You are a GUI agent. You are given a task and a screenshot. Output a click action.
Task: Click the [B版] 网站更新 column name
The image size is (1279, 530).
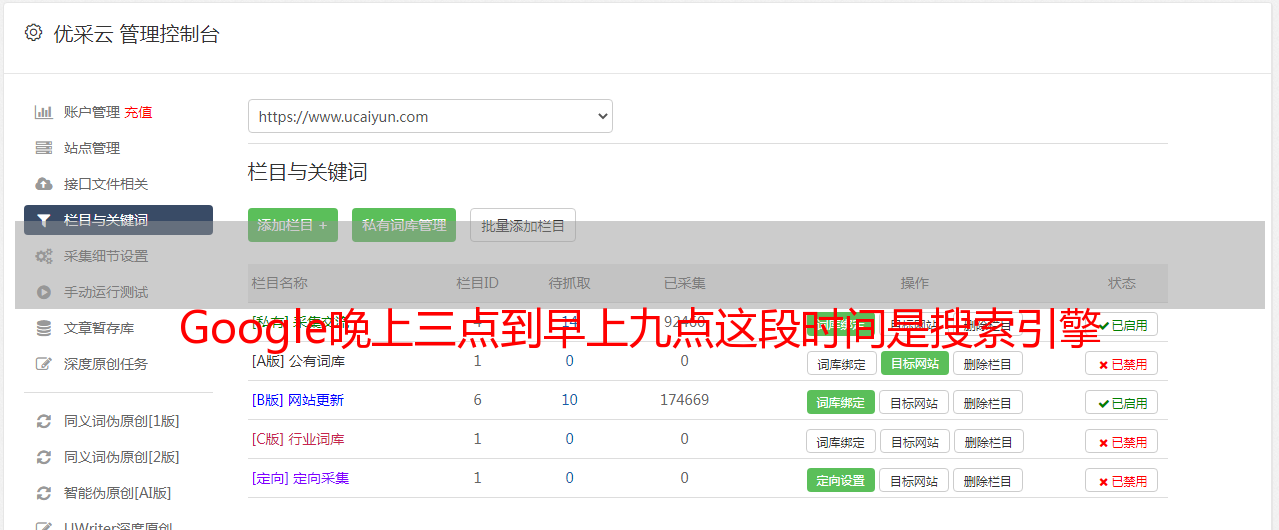tap(298, 400)
